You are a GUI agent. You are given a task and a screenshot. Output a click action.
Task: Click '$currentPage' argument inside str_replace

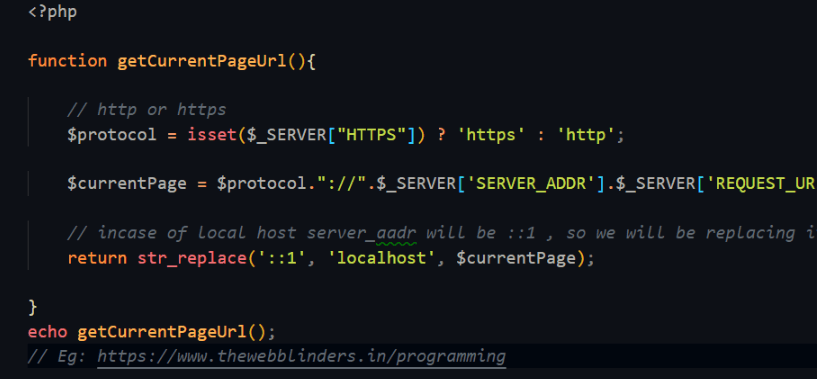click(516, 259)
